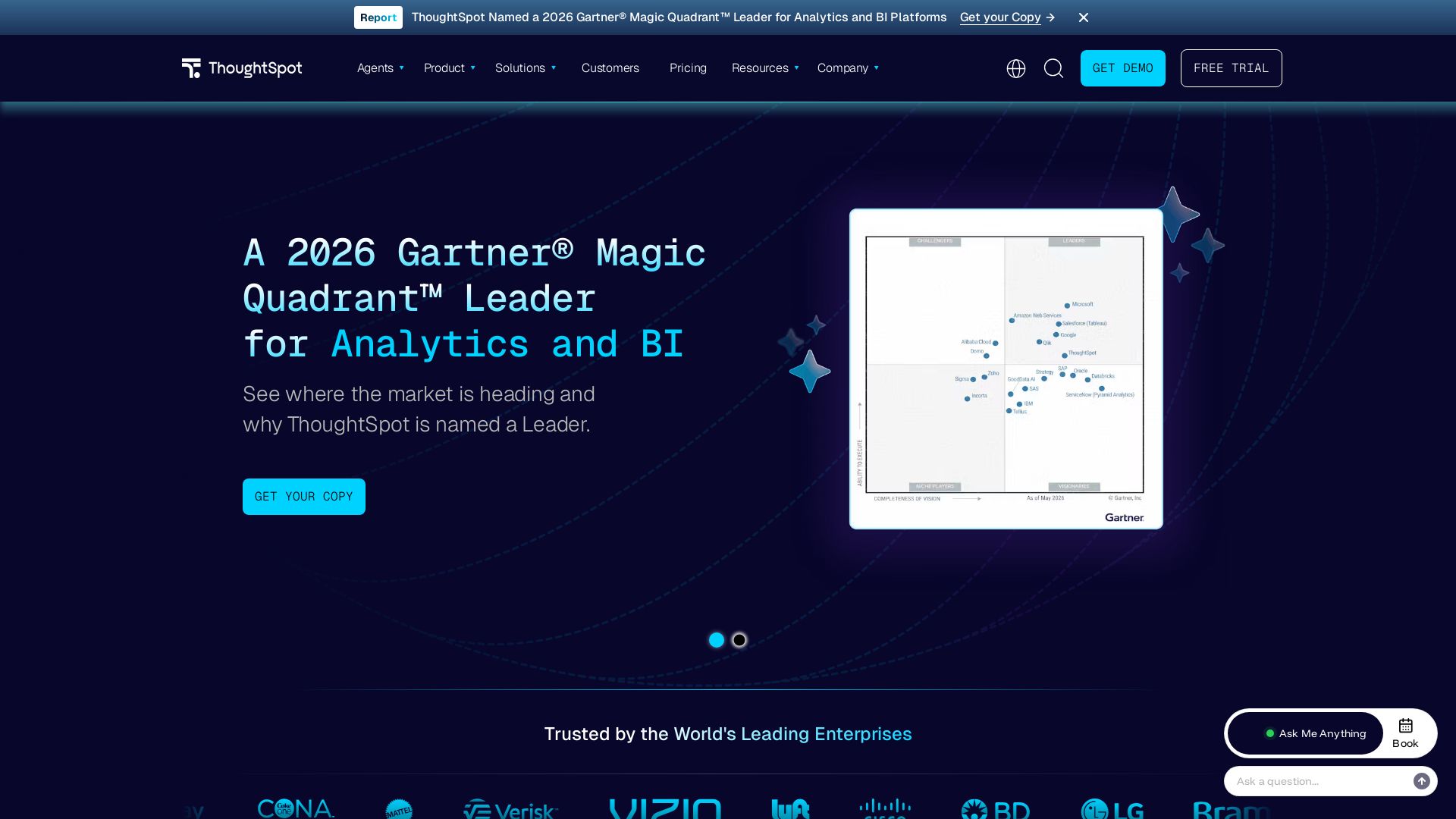Click the BD logo
This screenshot has height=819, width=1456.
point(995,809)
